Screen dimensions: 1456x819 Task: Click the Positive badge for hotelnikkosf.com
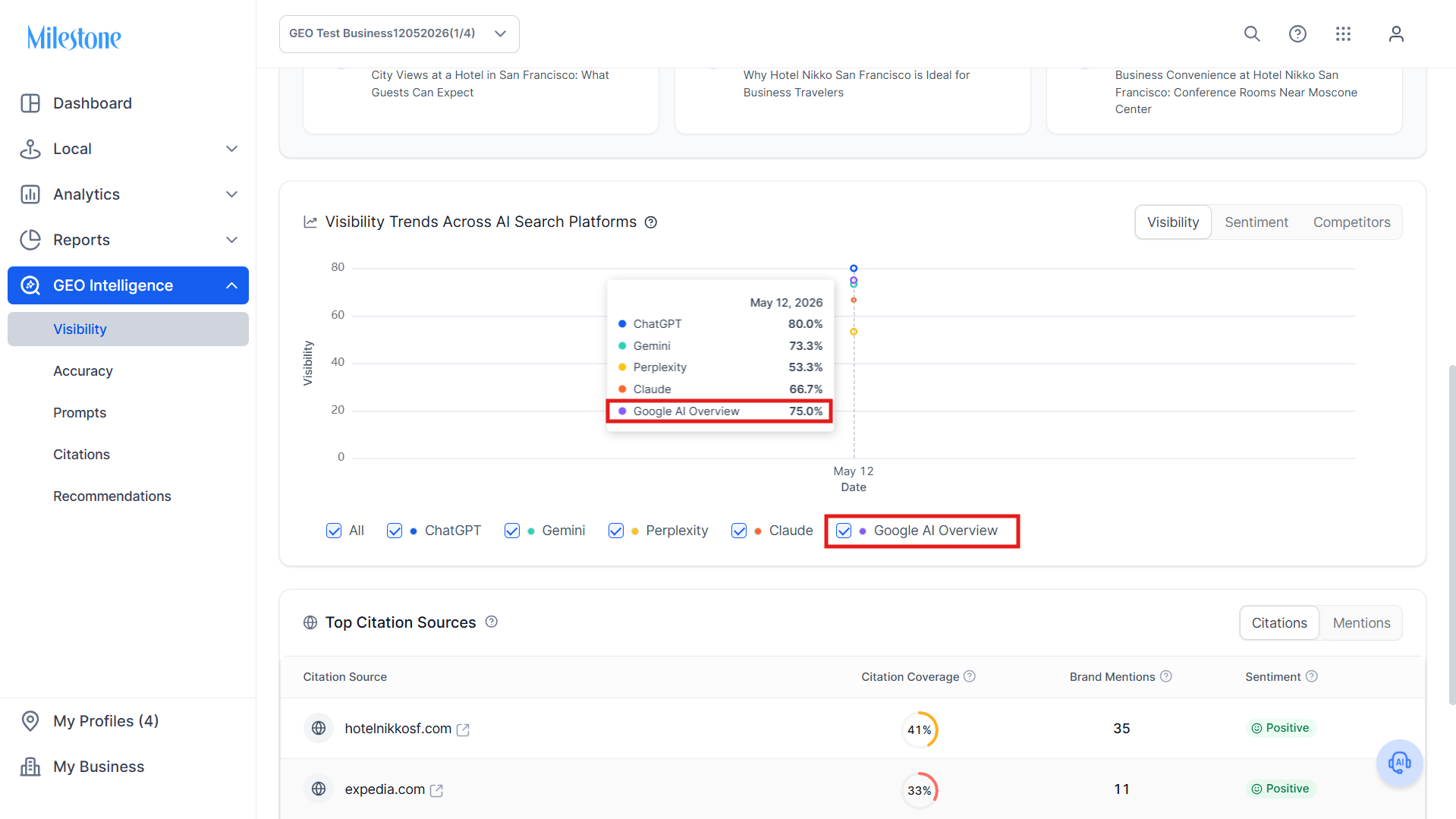click(x=1280, y=728)
